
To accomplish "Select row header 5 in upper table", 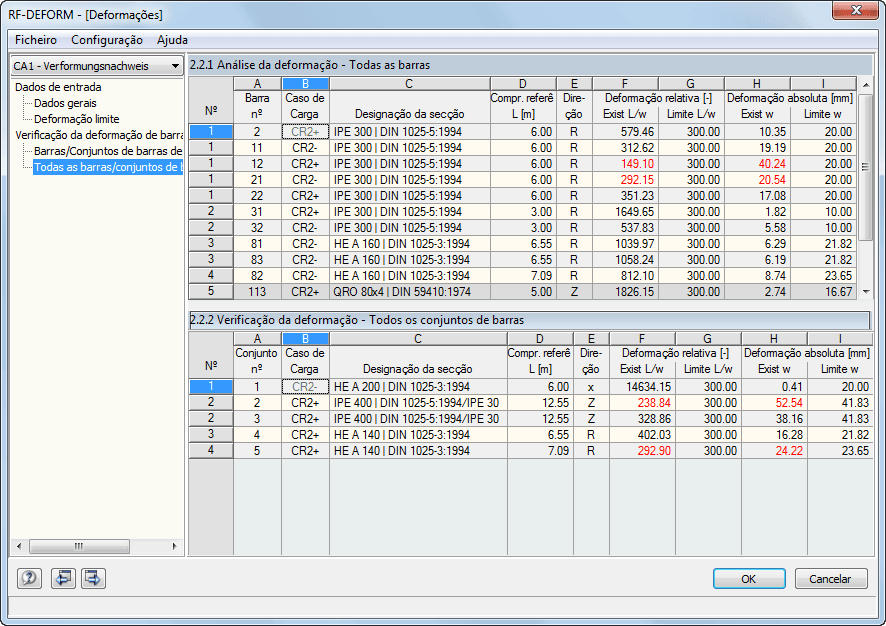I will click(211, 292).
